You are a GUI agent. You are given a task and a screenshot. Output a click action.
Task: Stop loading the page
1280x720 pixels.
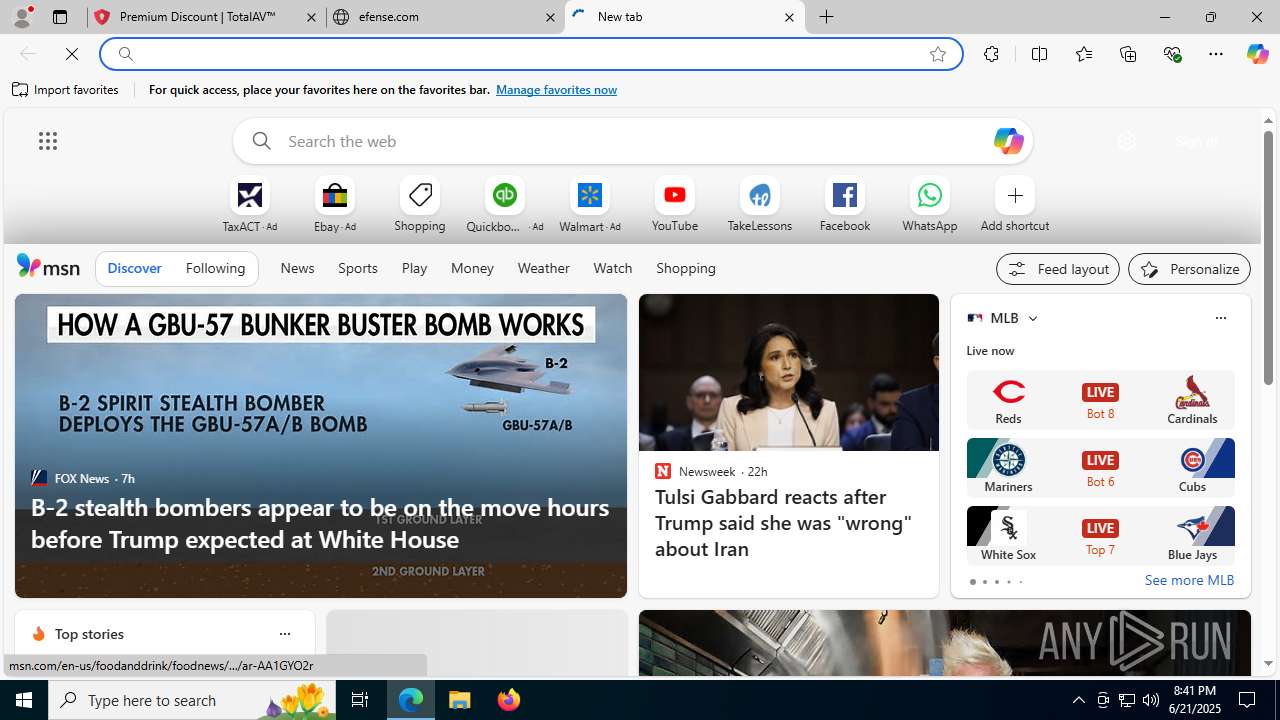click(x=72, y=54)
